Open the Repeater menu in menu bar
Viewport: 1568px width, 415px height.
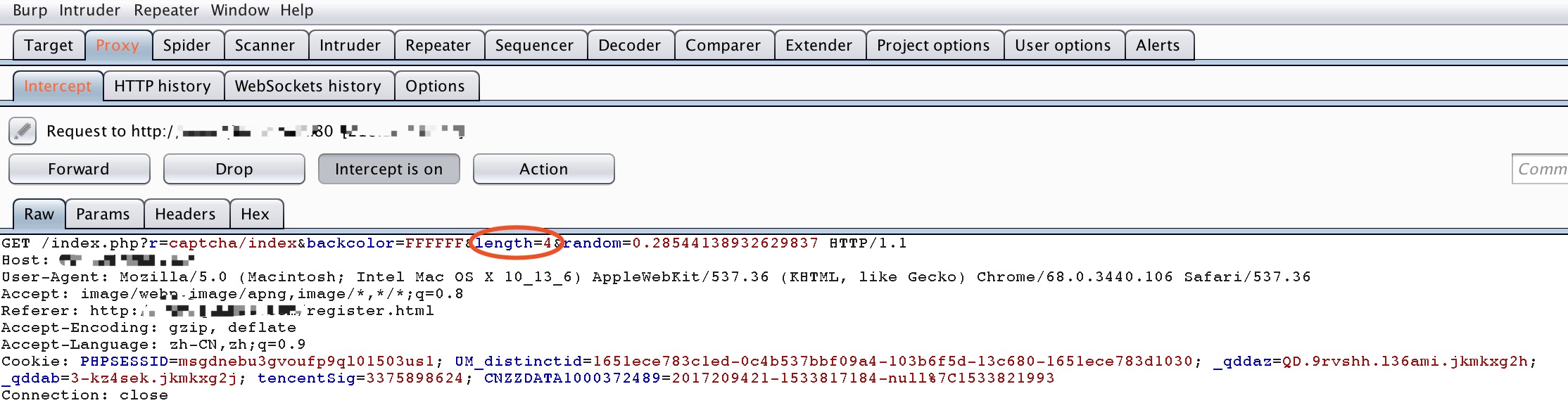(x=166, y=11)
